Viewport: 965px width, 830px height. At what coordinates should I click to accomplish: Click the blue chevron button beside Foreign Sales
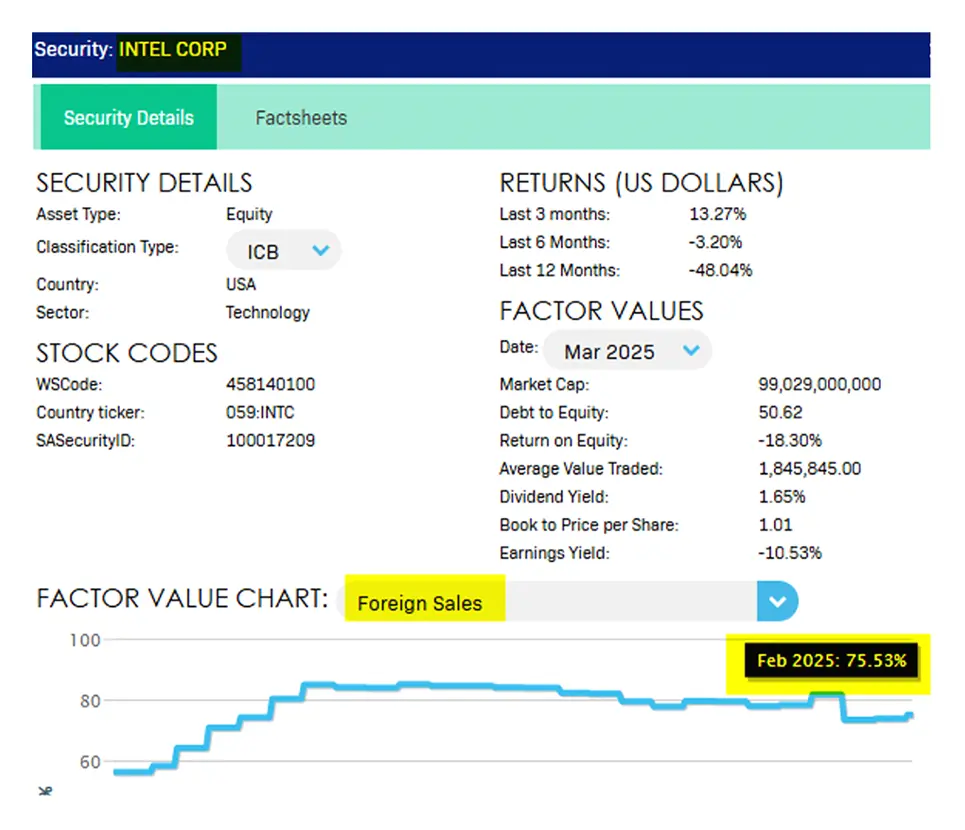pyautogui.click(x=778, y=602)
